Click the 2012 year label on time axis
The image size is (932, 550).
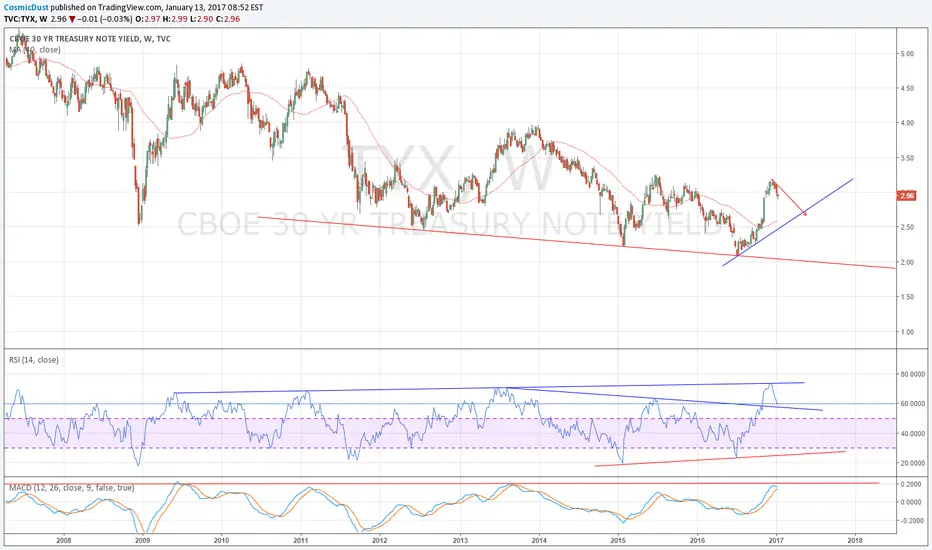pos(380,540)
